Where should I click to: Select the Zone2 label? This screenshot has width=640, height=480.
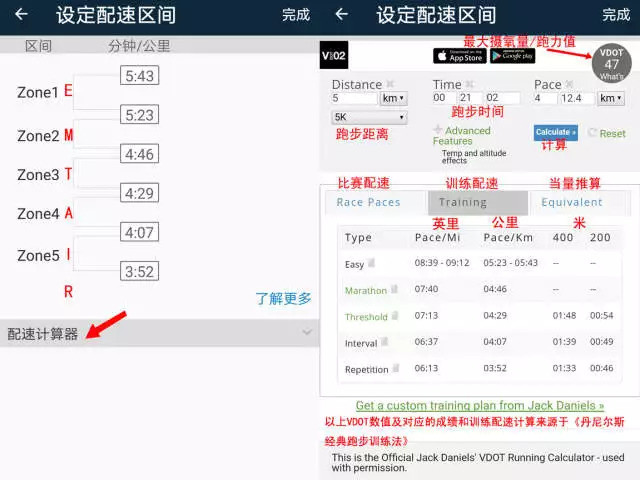(x=38, y=136)
